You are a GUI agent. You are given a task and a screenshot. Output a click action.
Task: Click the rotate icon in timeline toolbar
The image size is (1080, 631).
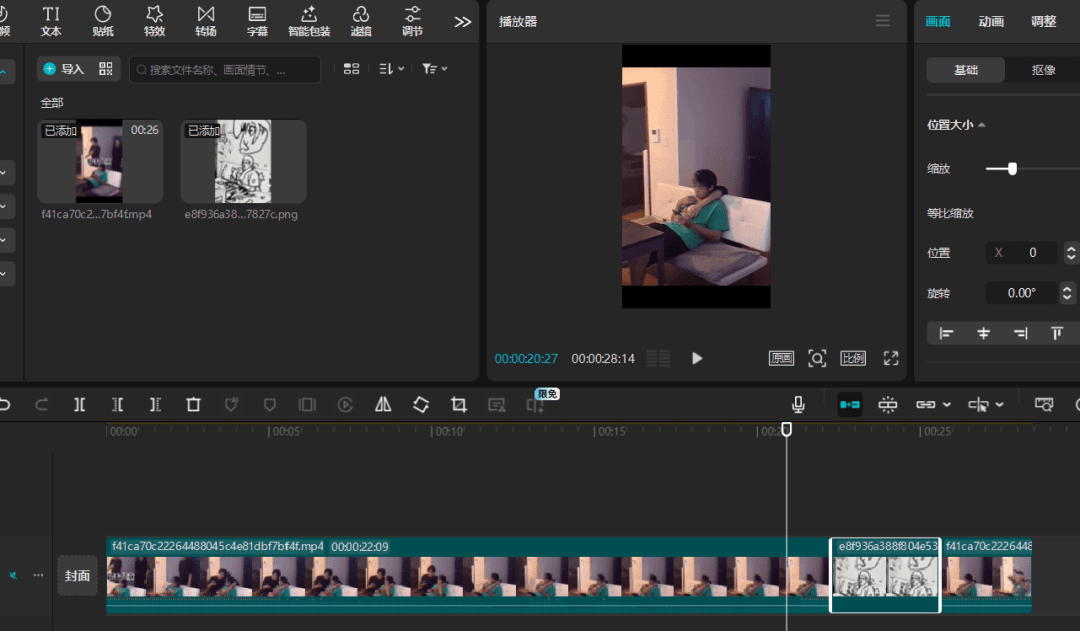tap(421, 405)
